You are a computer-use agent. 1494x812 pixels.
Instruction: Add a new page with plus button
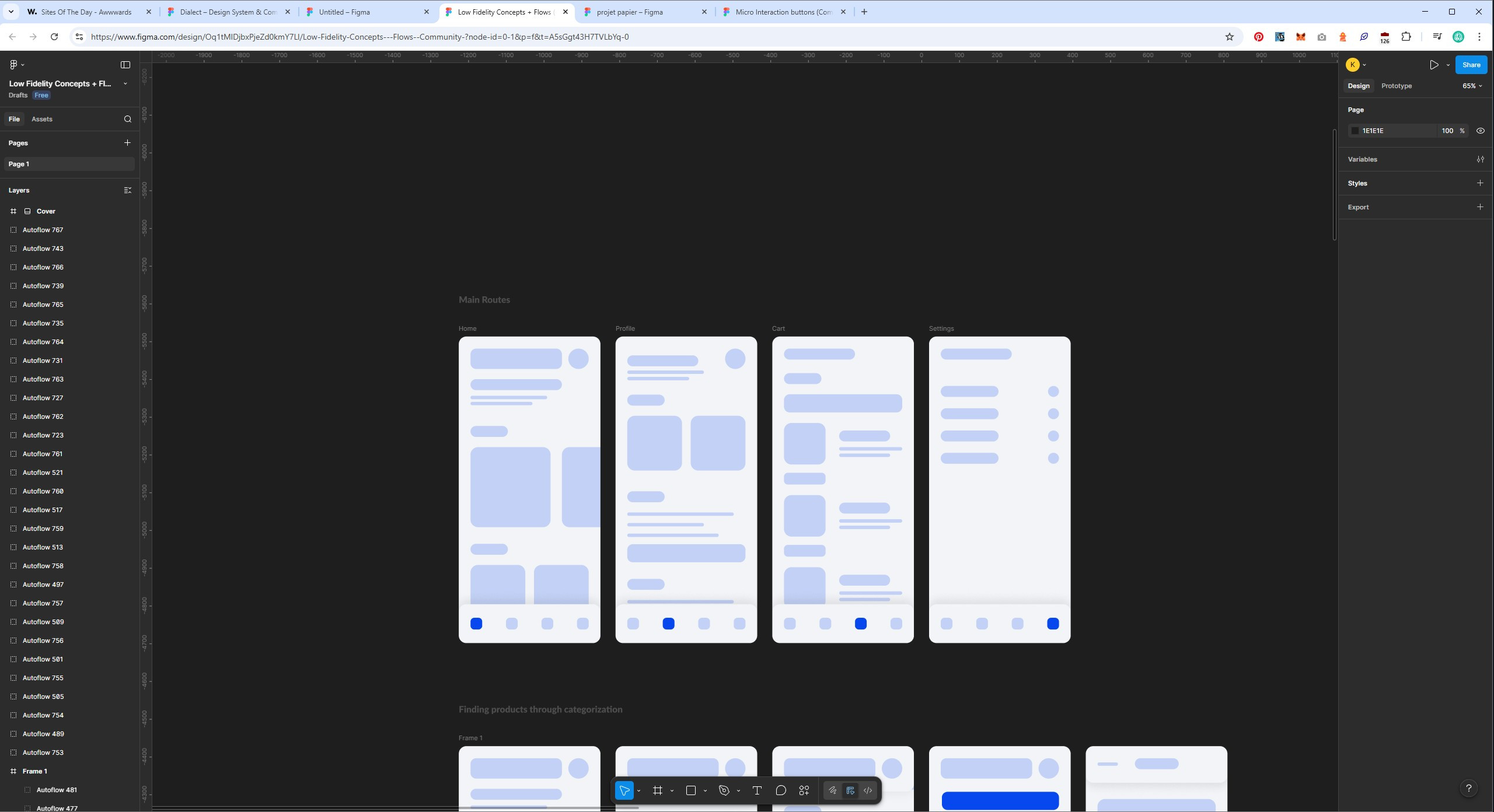[127, 142]
